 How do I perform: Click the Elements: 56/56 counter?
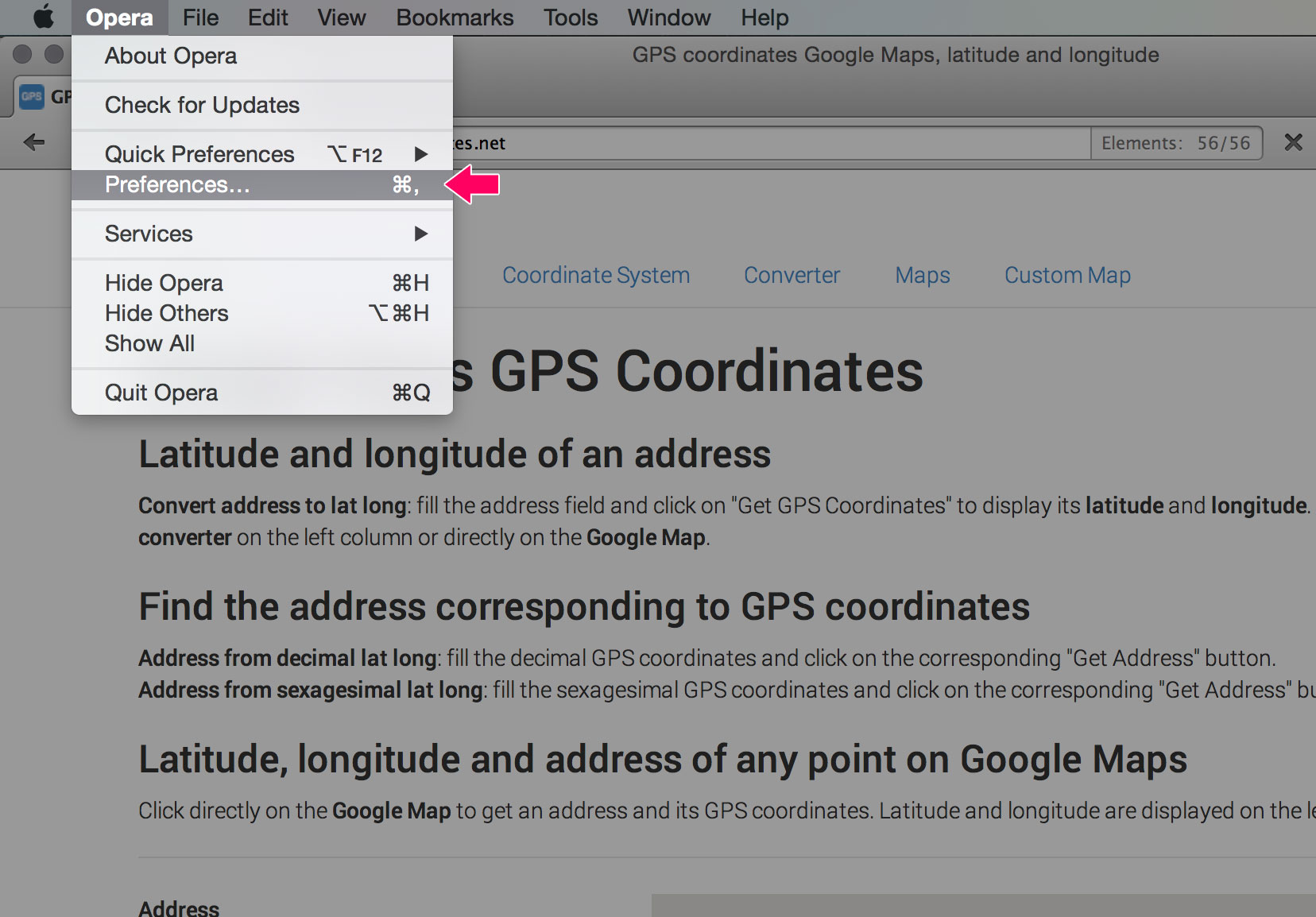coord(1176,143)
